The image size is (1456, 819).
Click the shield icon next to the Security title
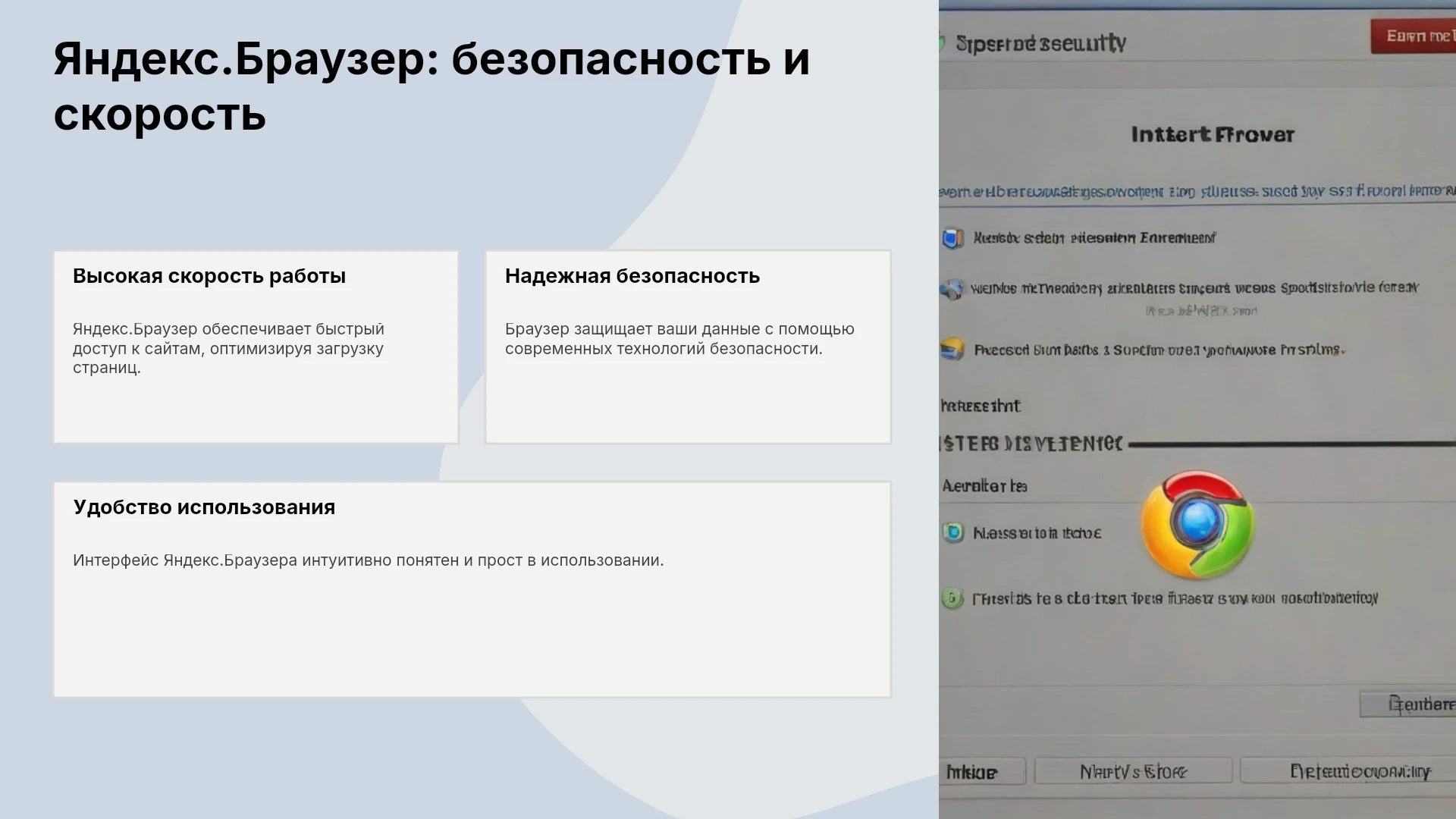tap(943, 43)
